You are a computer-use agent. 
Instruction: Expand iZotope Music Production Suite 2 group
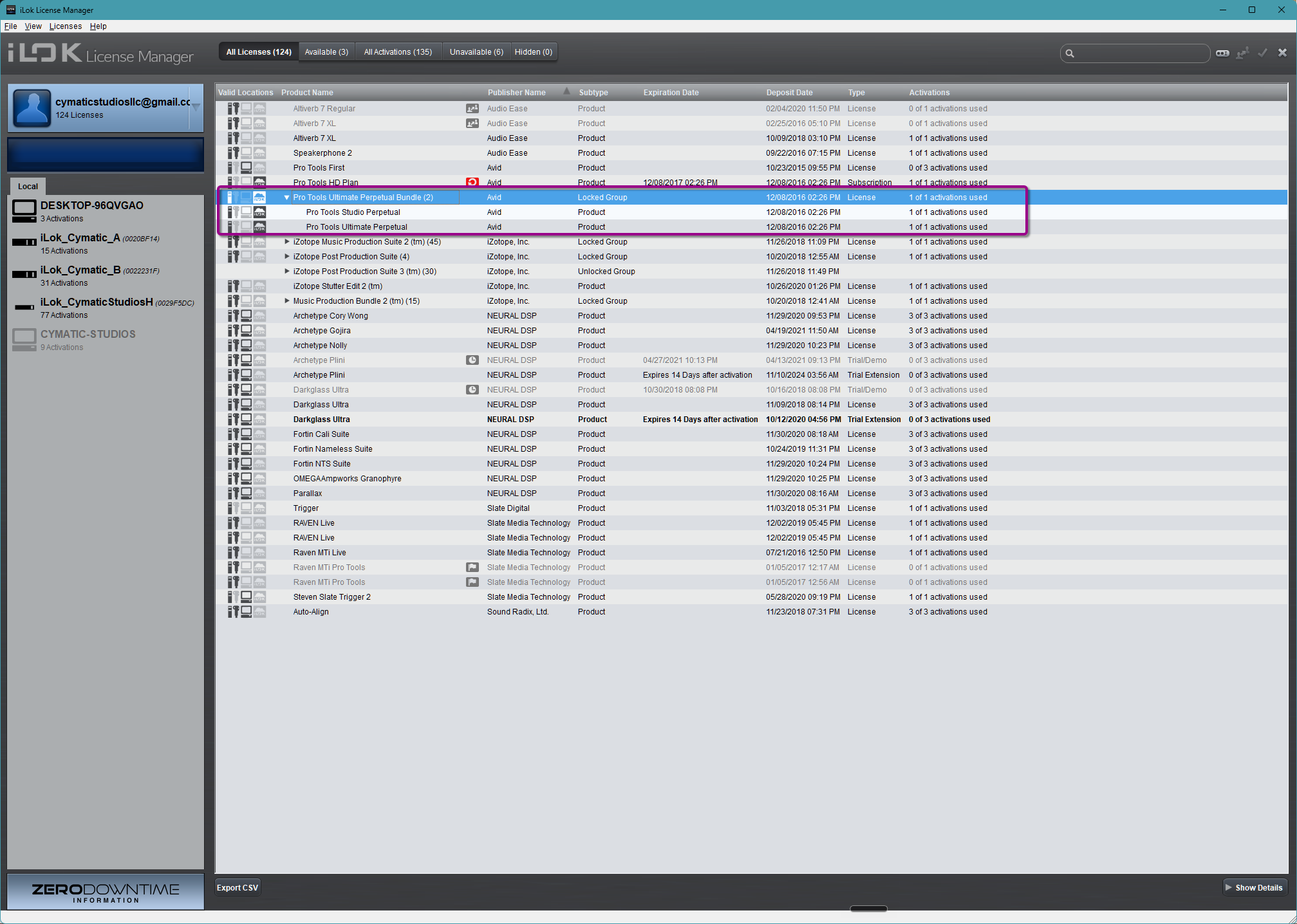click(287, 242)
